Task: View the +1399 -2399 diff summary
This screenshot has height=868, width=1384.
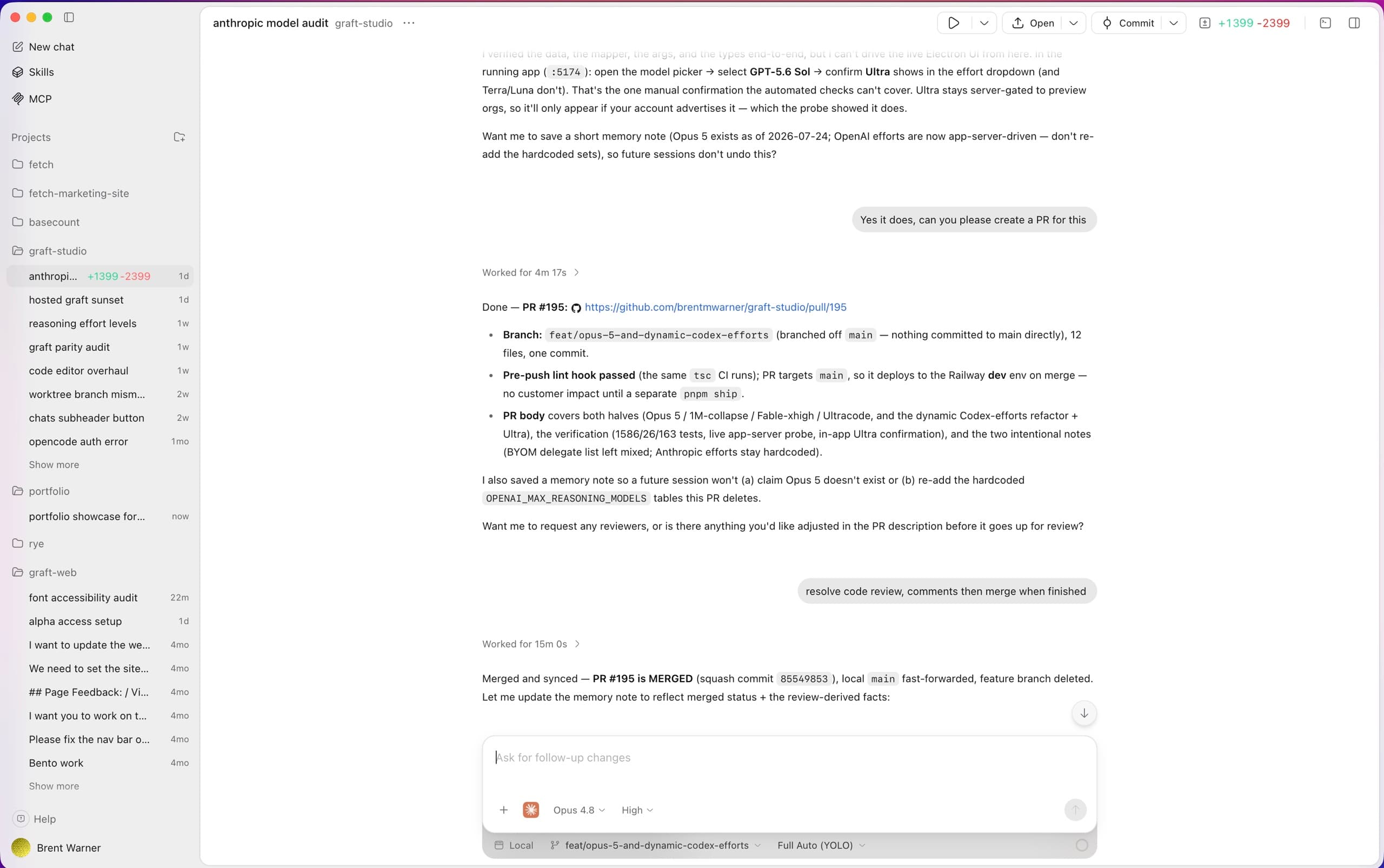Action: [x=1245, y=23]
